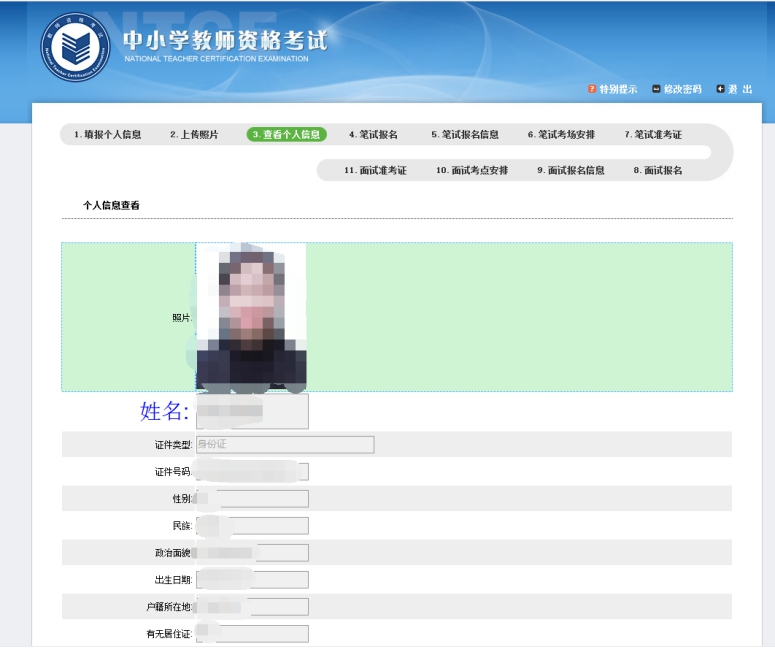Click the 性别 field
This screenshot has width=775, height=652.
pyautogui.click(x=252, y=499)
